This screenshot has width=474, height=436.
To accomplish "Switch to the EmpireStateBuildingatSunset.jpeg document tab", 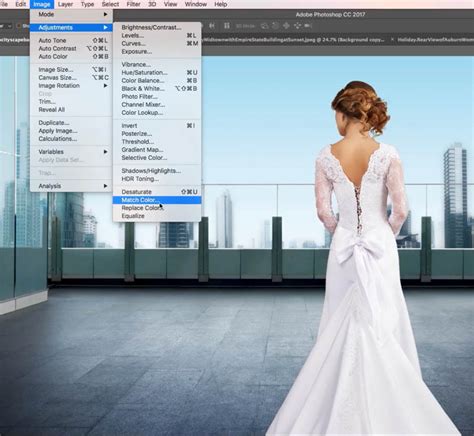I will tap(293, 40).
